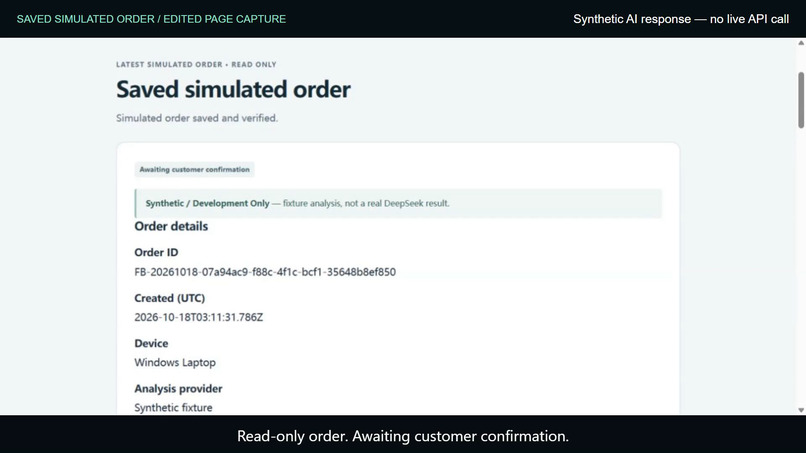Click the 'Synthetic / Development Only' notice
Viewport: 806px width, 453px height.
pyautogui.click(x=398, y=203)
